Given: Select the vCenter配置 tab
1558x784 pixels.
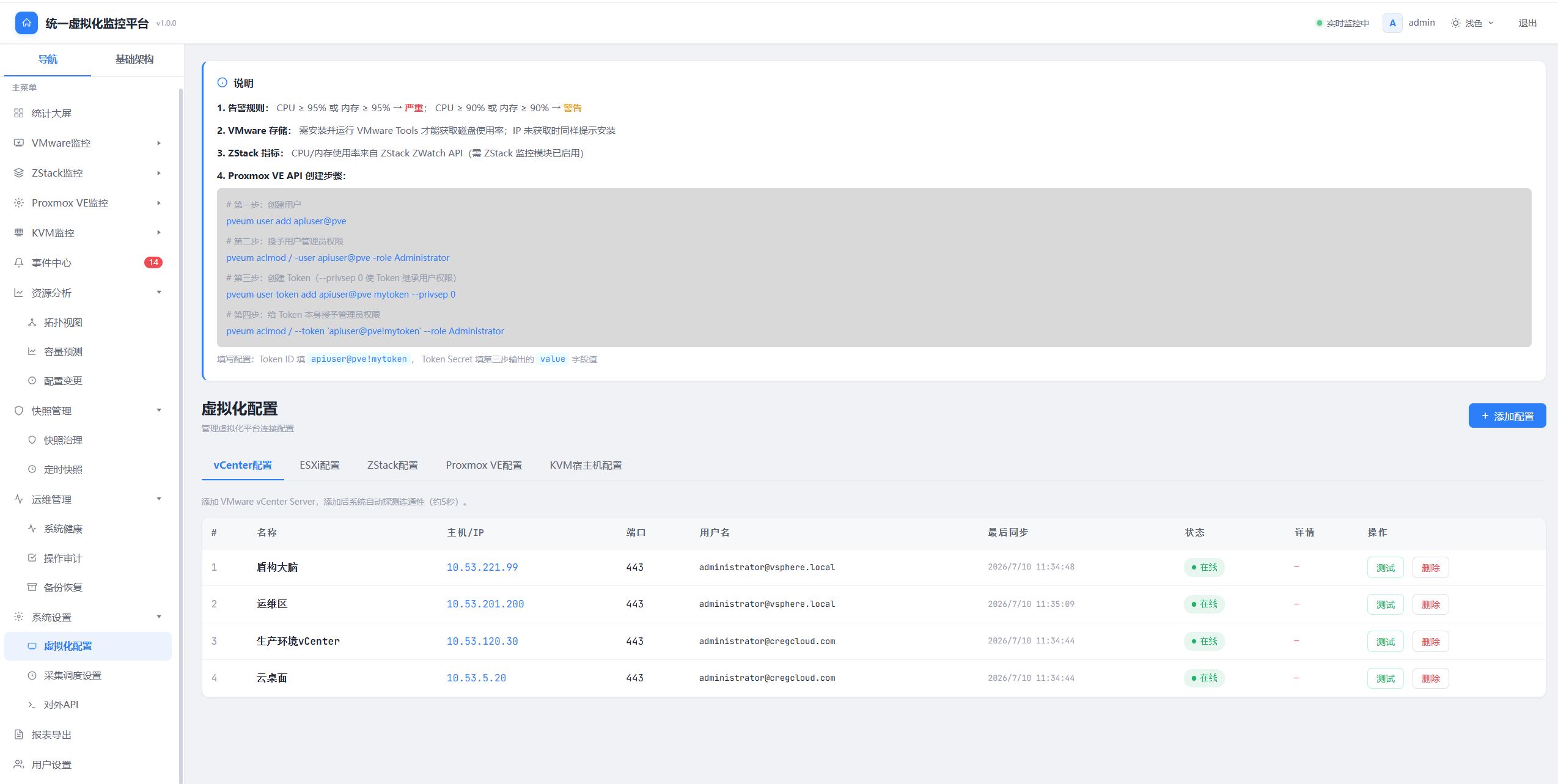Looking at the screenshot, I should click(243, 465).
